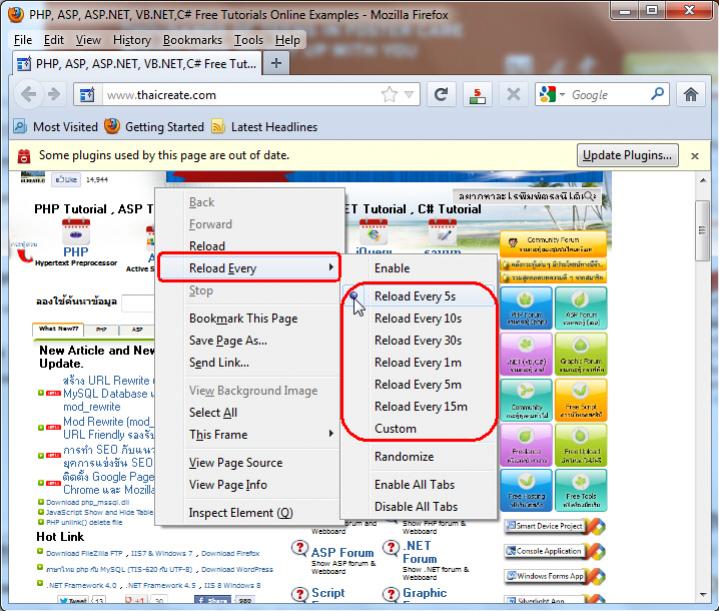Click the jQuery calendar icon
The height and width of the screenshot is (611, 719).
point(373,233)
